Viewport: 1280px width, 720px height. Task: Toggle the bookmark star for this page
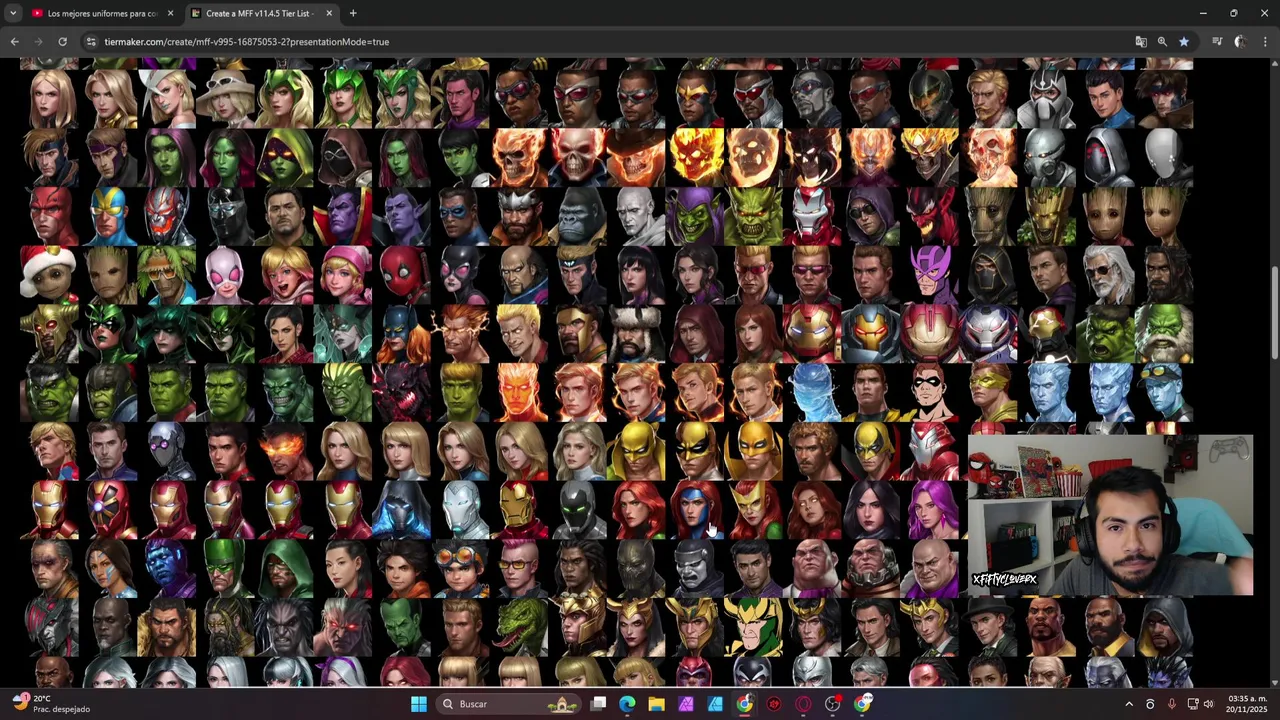tap(1183, 42)
